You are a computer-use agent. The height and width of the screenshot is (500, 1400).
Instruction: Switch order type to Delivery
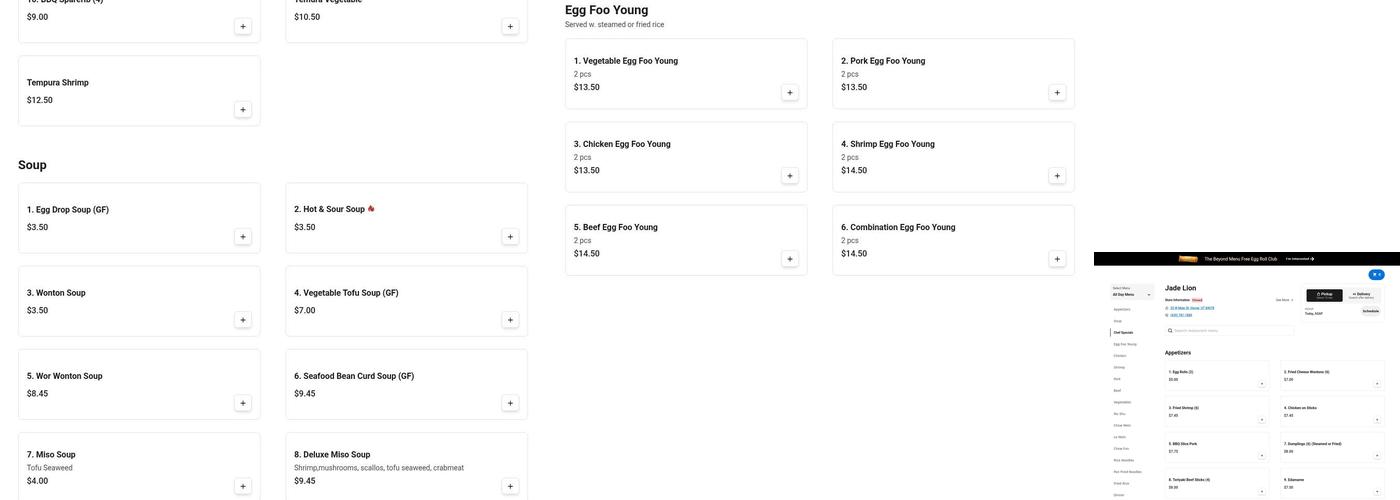[x=1361, y=295]
